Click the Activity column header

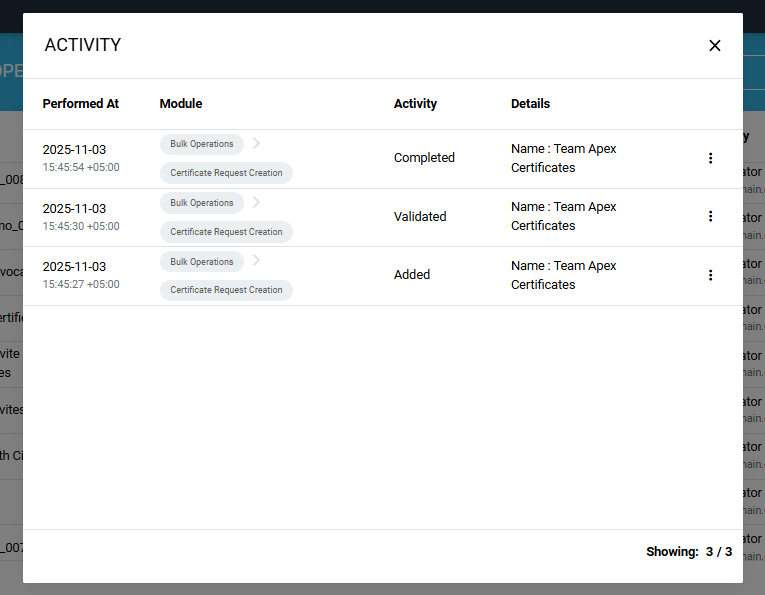pos(415,104)
